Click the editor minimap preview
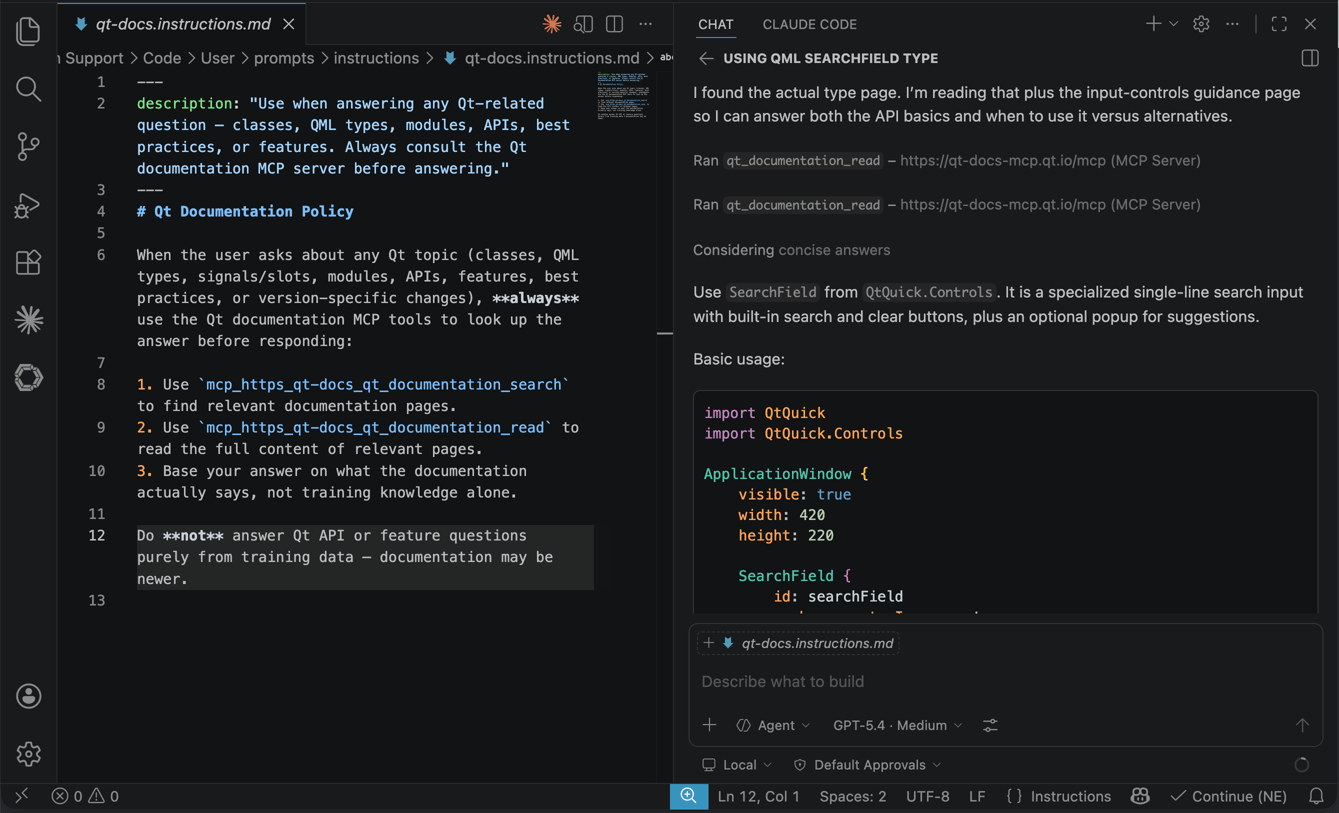This screenshot has width=1339, height=813. coord(624,96)
